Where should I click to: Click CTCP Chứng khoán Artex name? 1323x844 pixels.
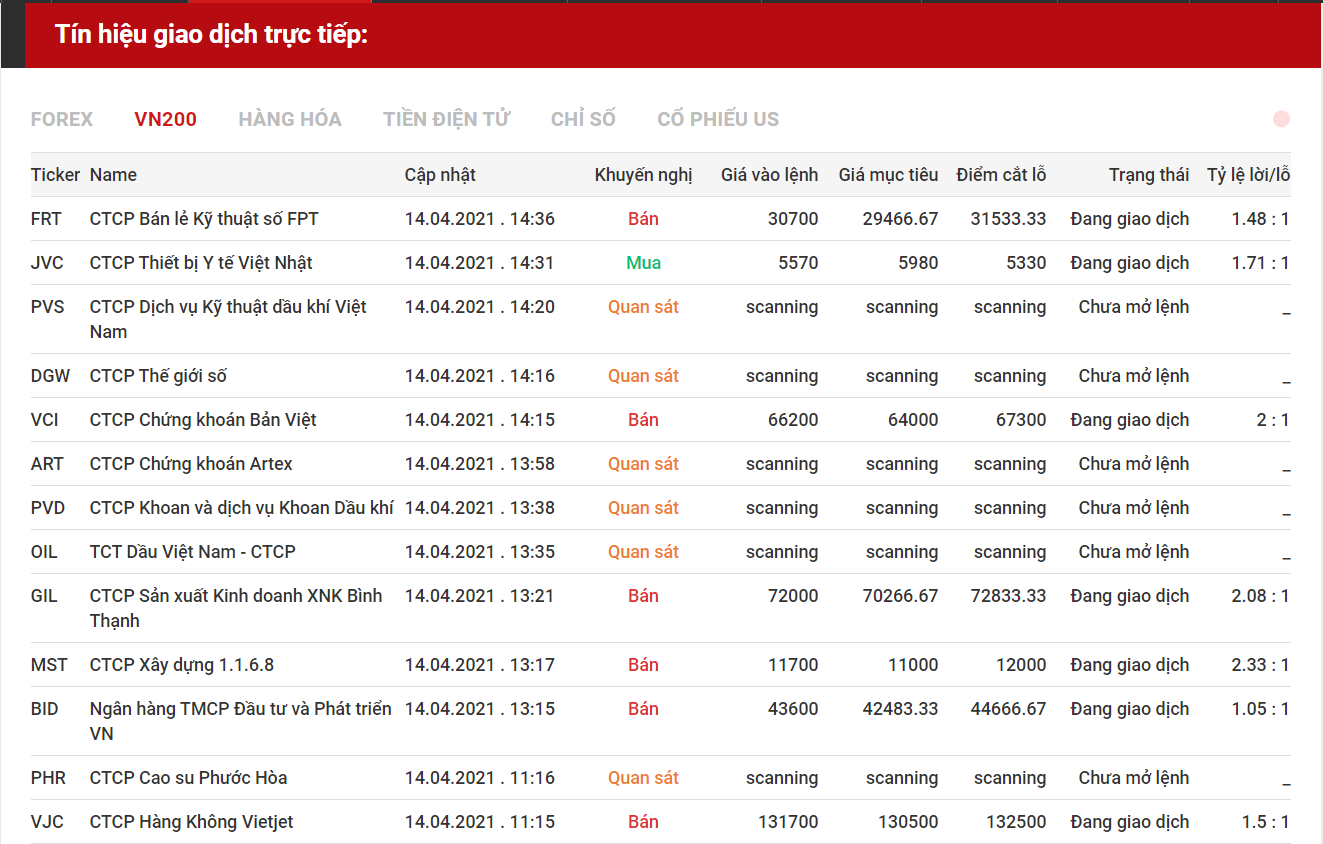pos(191,464)
